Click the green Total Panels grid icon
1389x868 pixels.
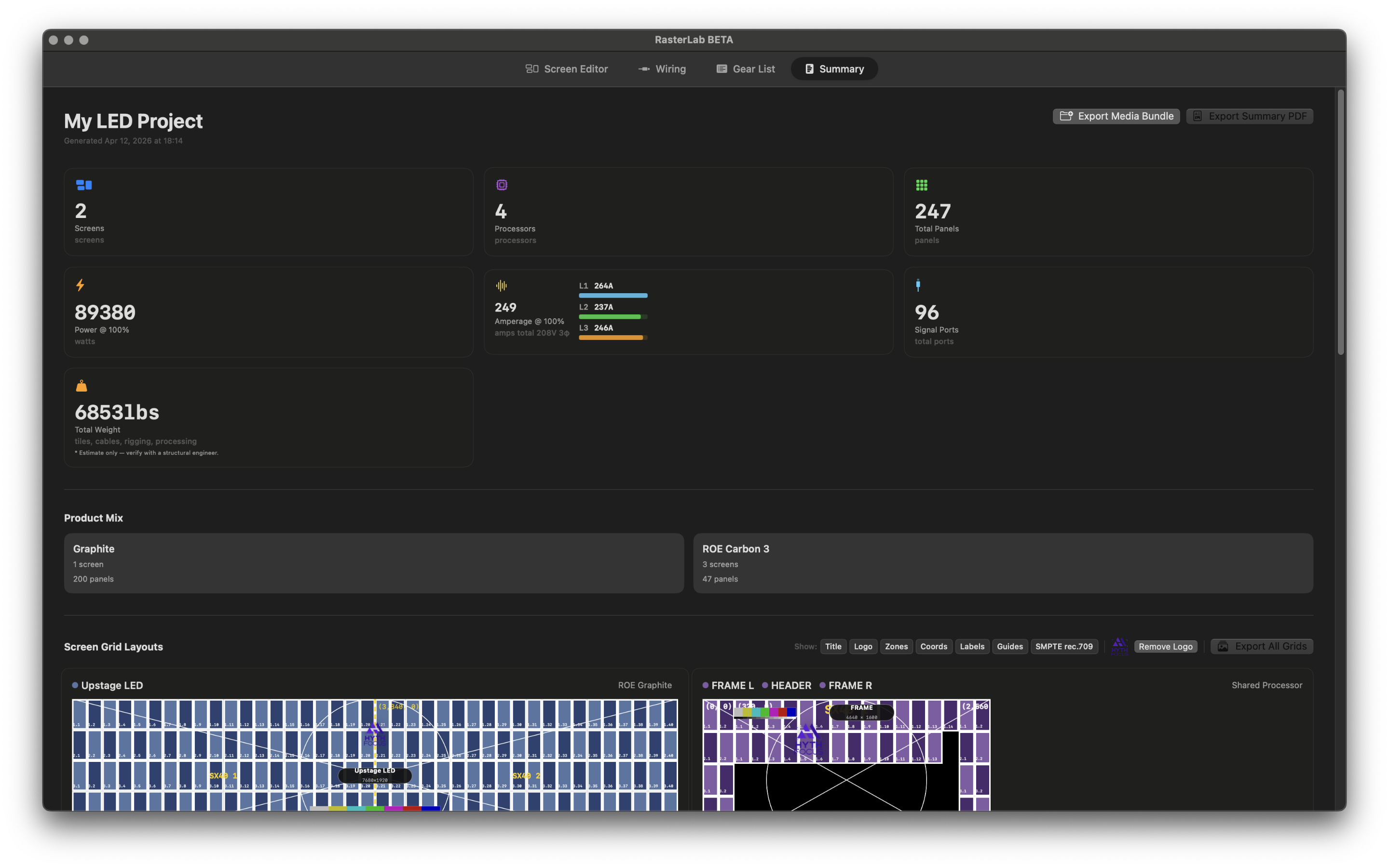click(x=921, y=185)
